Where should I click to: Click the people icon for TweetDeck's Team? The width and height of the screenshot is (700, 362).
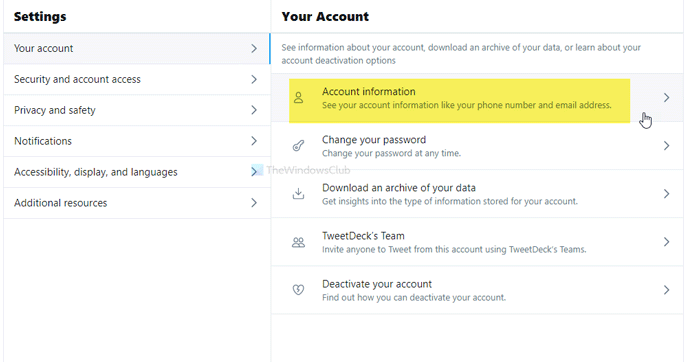pos(298,242)
